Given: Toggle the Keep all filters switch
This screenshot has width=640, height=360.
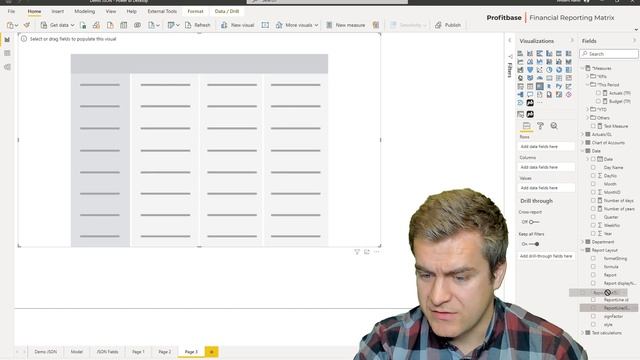Looking at the screenshot, I should [x=534, y=244].
